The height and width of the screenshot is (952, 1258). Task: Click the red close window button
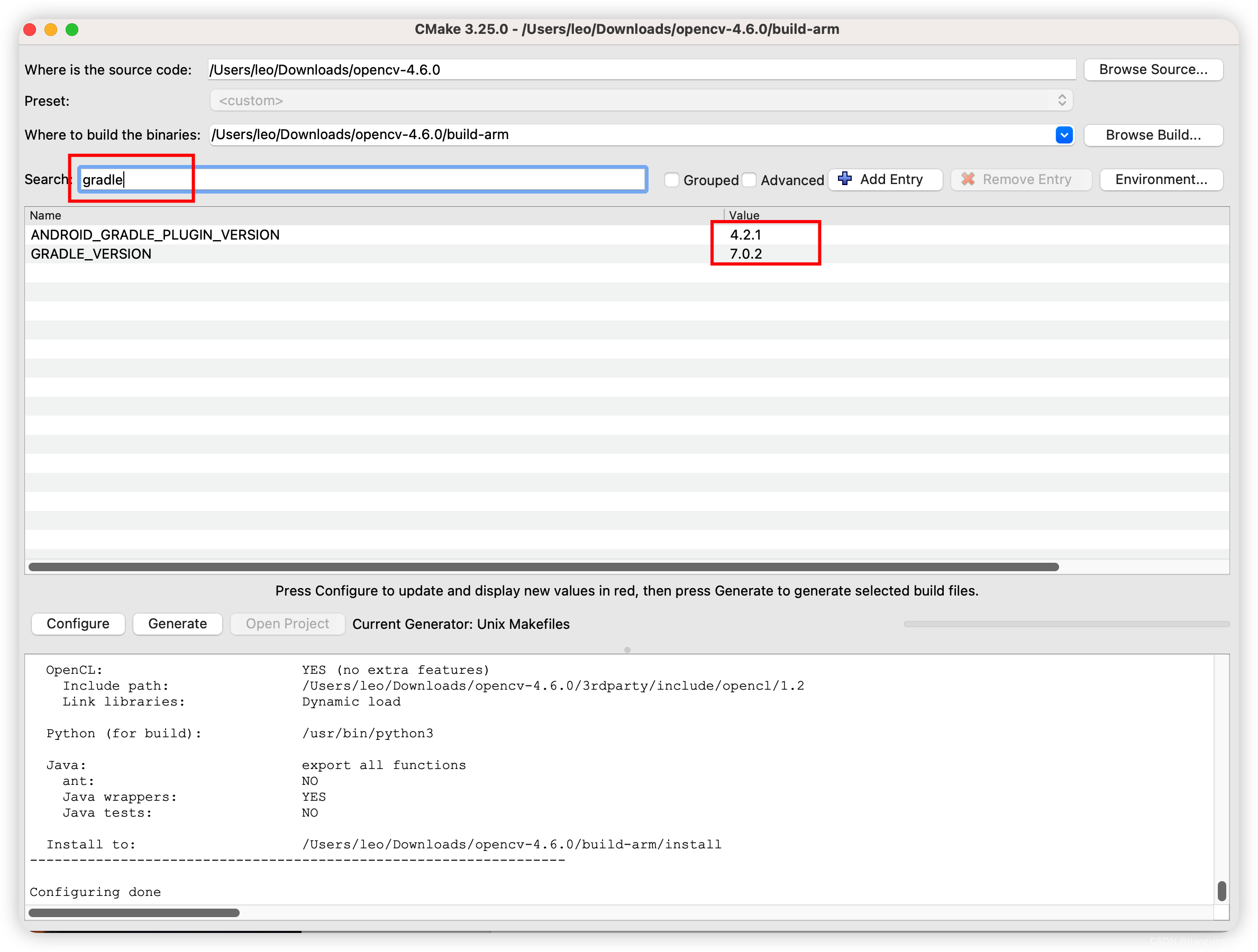30,30
